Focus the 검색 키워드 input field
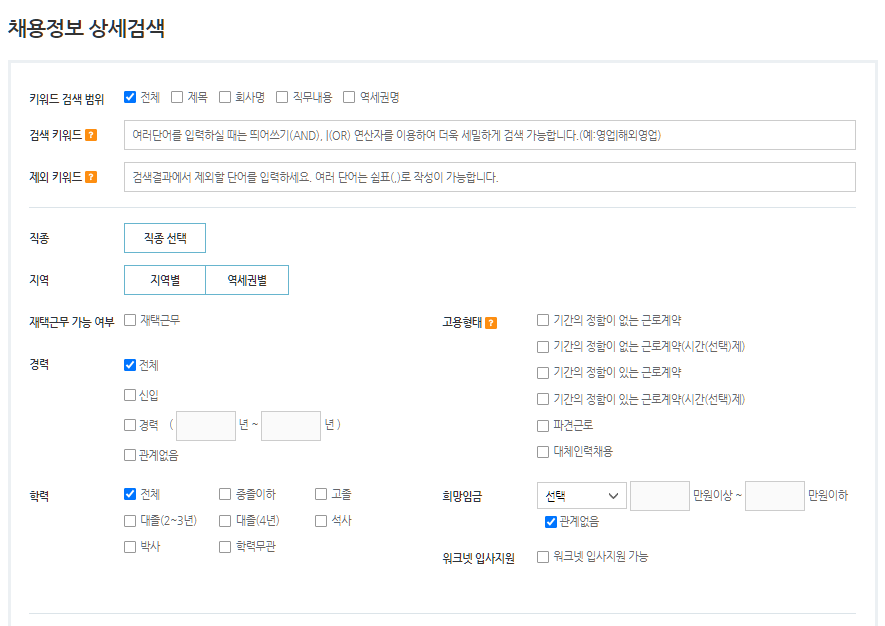The image size is (885, 626). [490, 135]
